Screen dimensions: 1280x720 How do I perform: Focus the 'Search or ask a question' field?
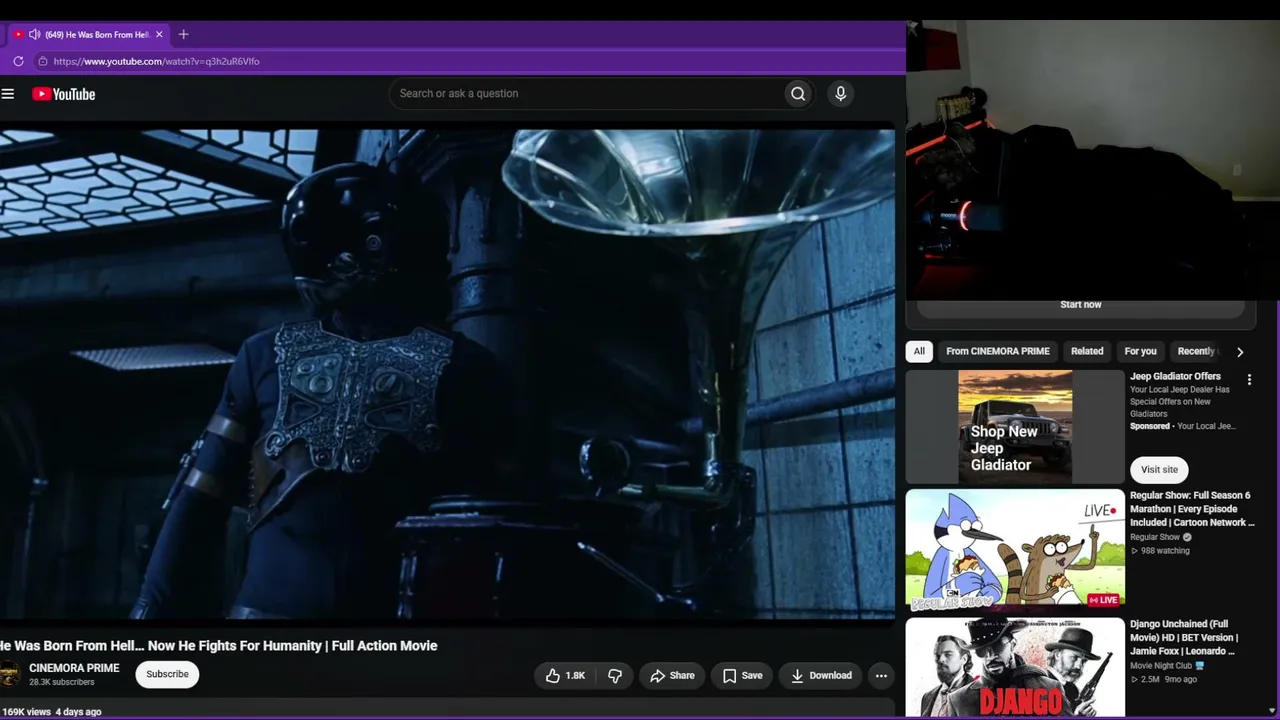586,94
